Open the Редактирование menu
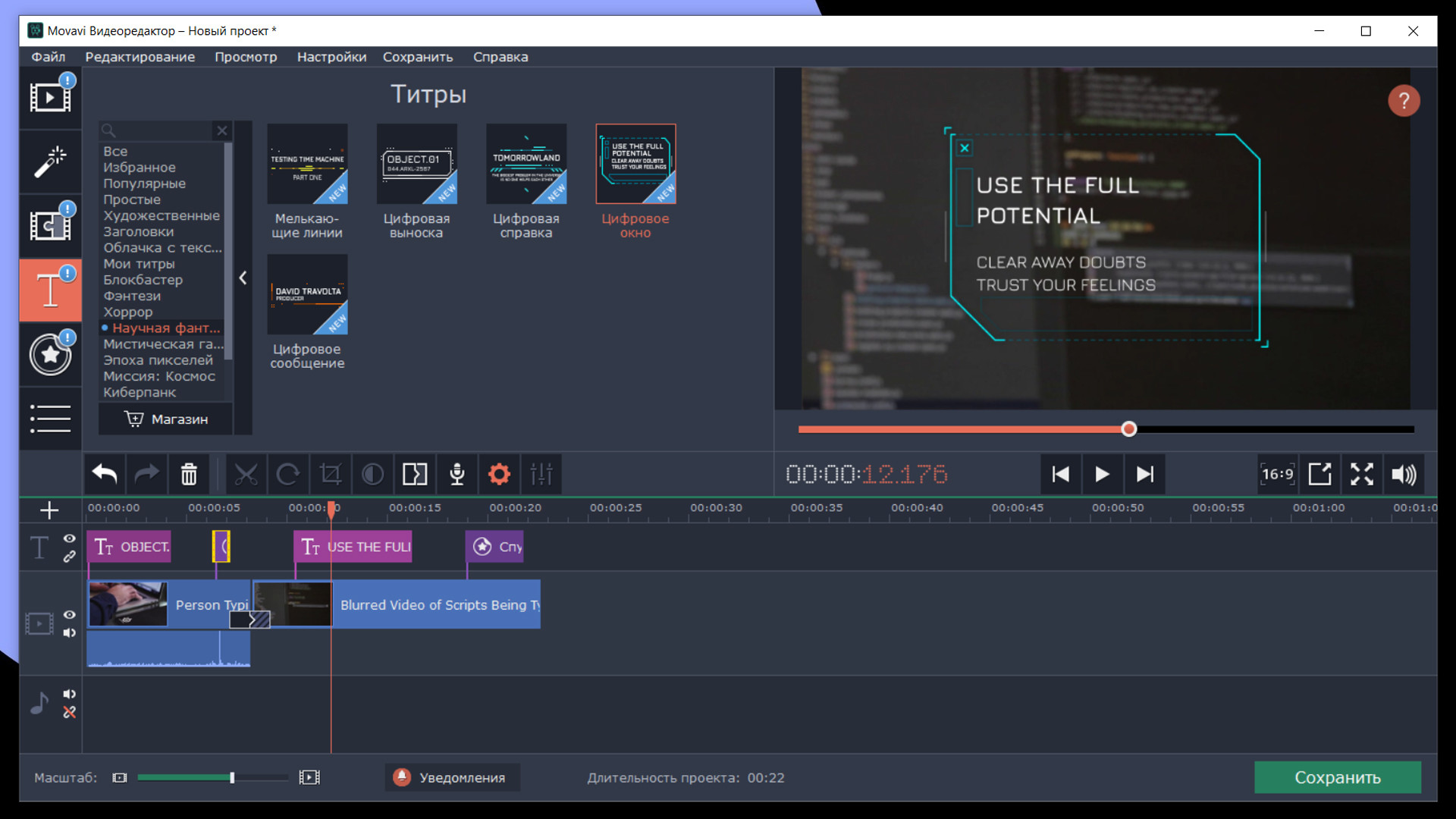This screenshot has height=819, width=1456. [x=140, y=57]
